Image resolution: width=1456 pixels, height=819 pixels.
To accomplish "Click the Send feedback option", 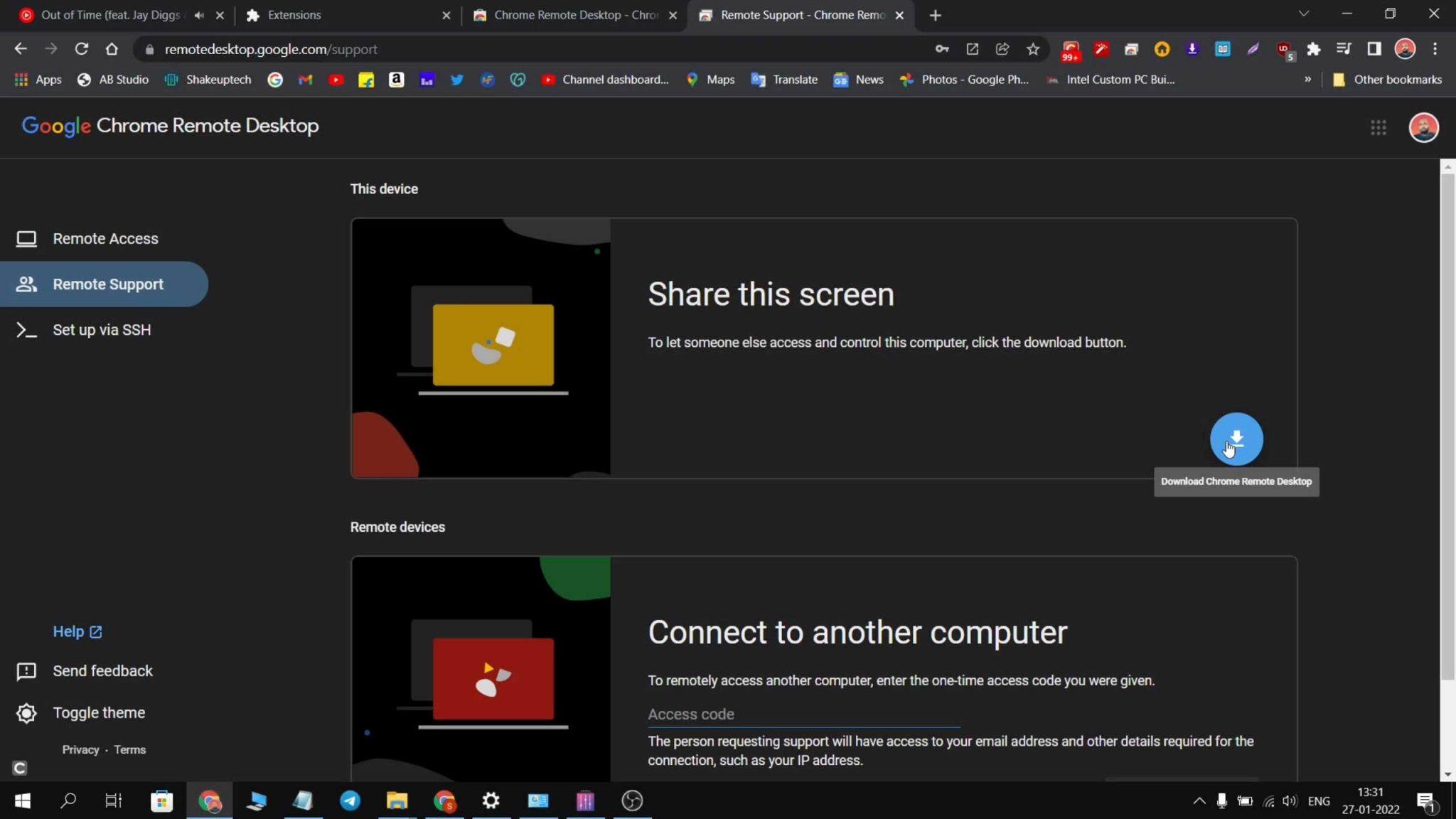I will pos(102,671).
